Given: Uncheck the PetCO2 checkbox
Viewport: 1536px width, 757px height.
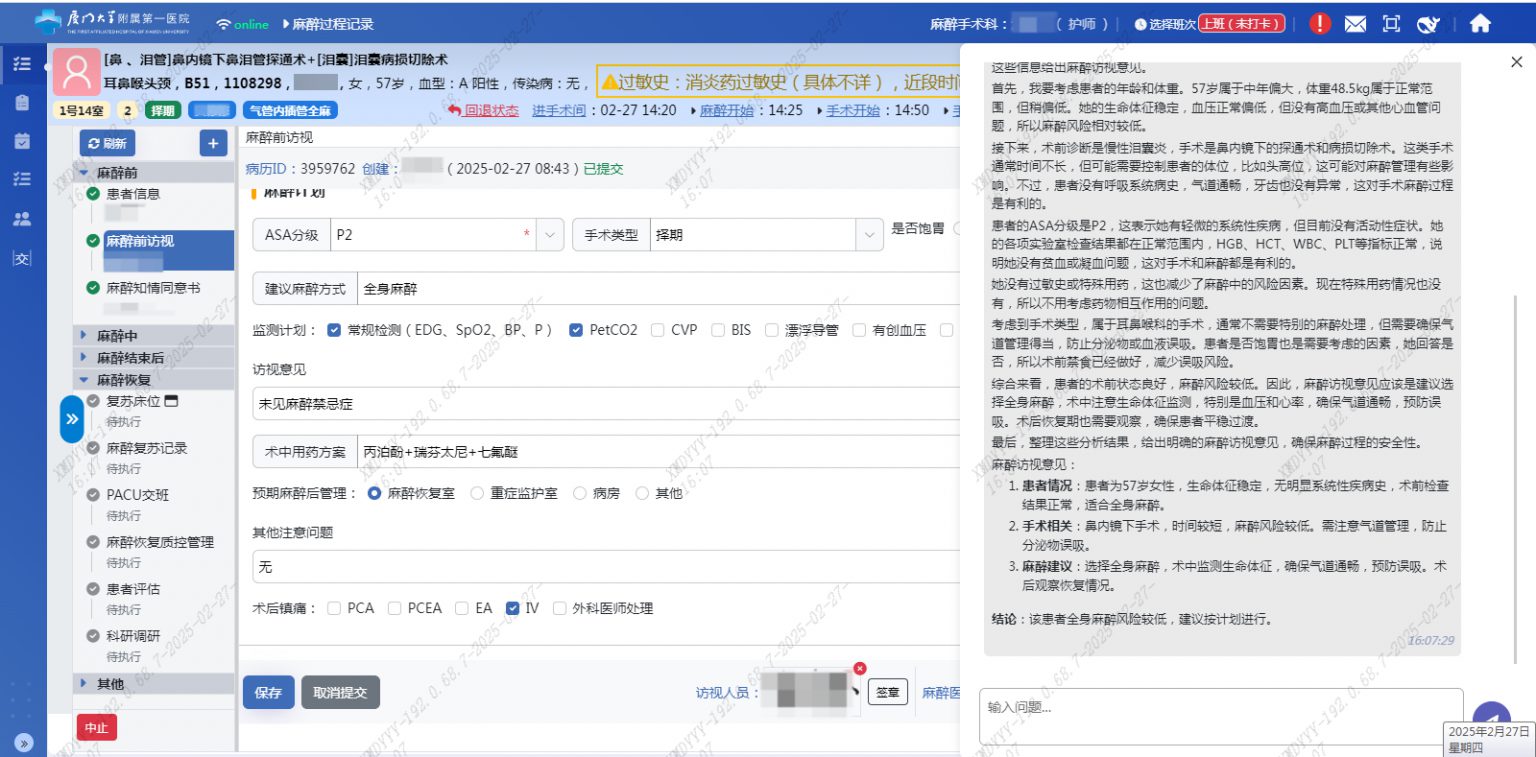Looking at the screenshot, I should (576, 329).
